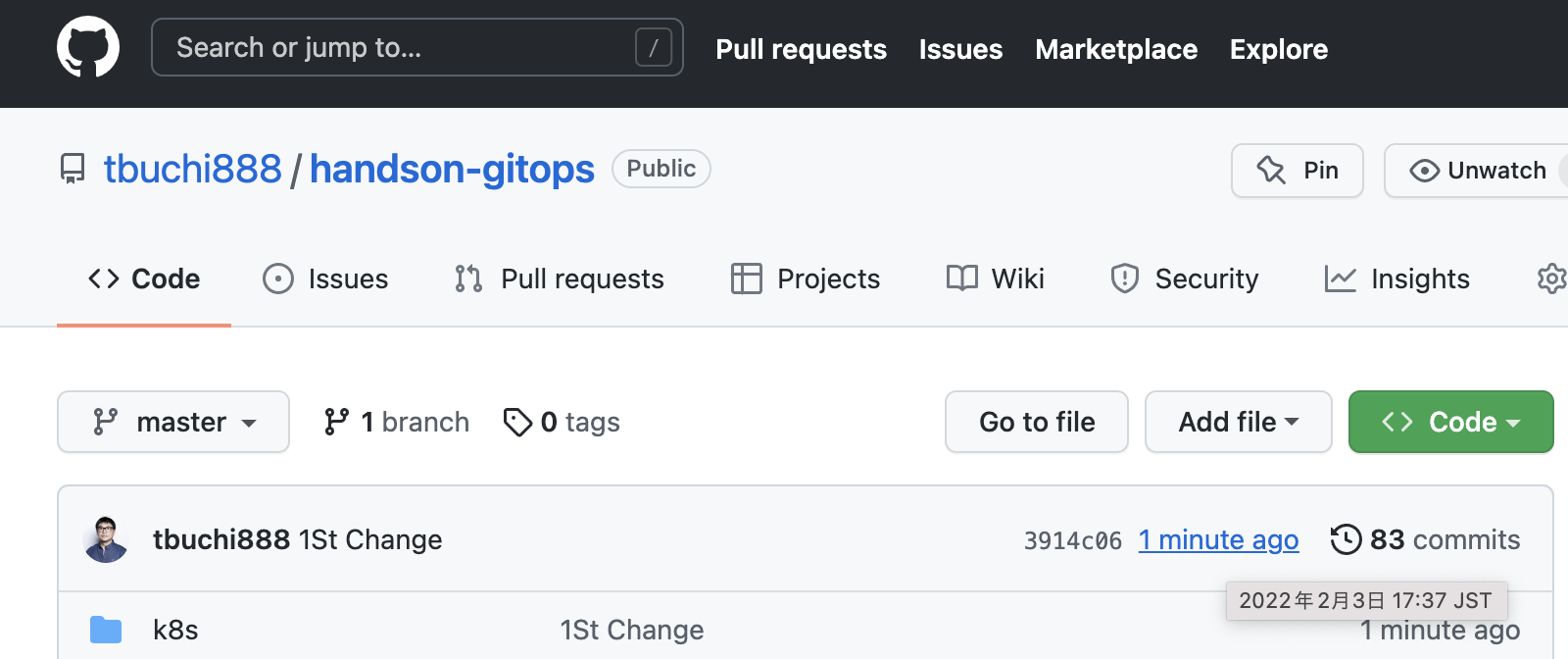
Task: Open the k8s folder icon
Action: tap(106, 630)
